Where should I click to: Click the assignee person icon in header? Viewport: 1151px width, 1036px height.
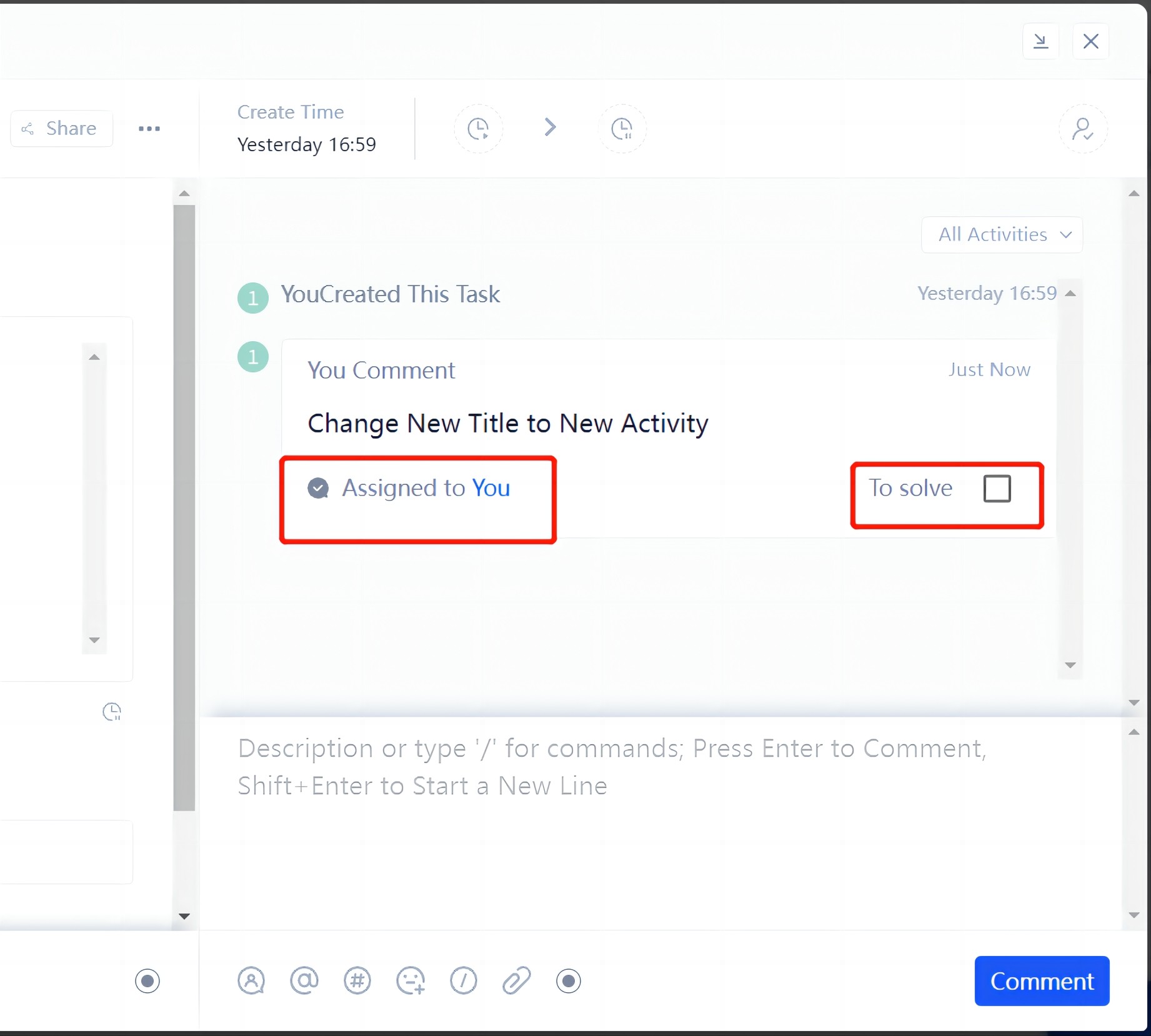click(1082, 129)
